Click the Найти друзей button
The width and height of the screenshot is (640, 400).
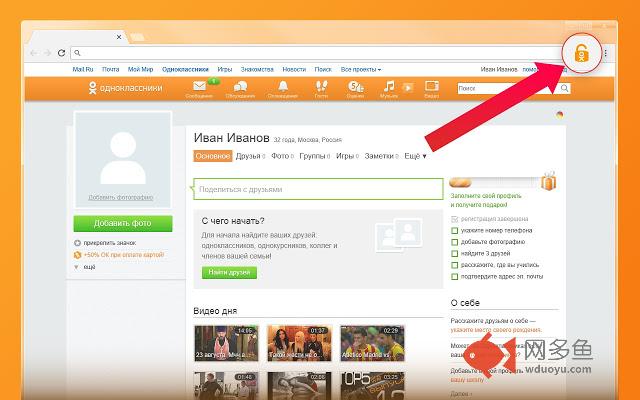tap(229, 272)
